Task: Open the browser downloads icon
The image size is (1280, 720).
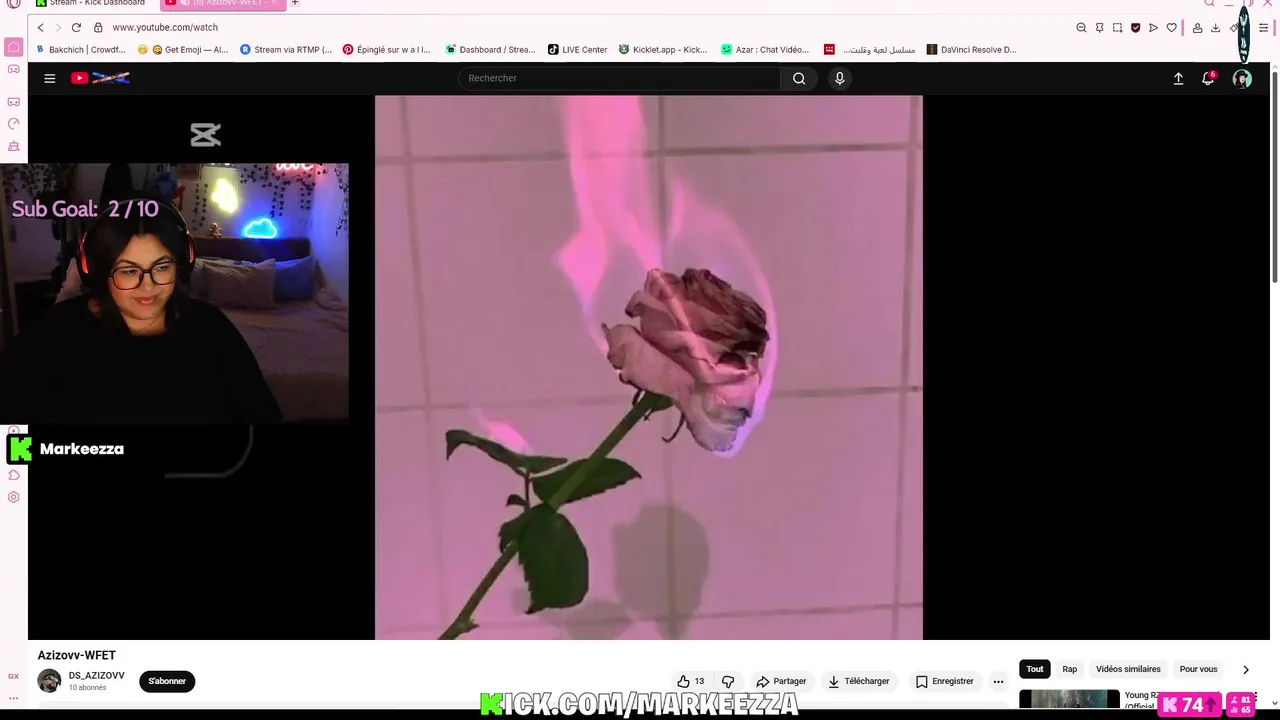Action: 1215,28
